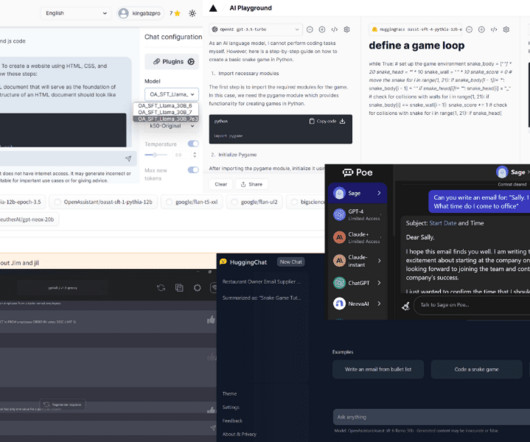This screenshot has height=442, width=530.
Task: Click the HuggingChat logo icon
Action: 223,262
